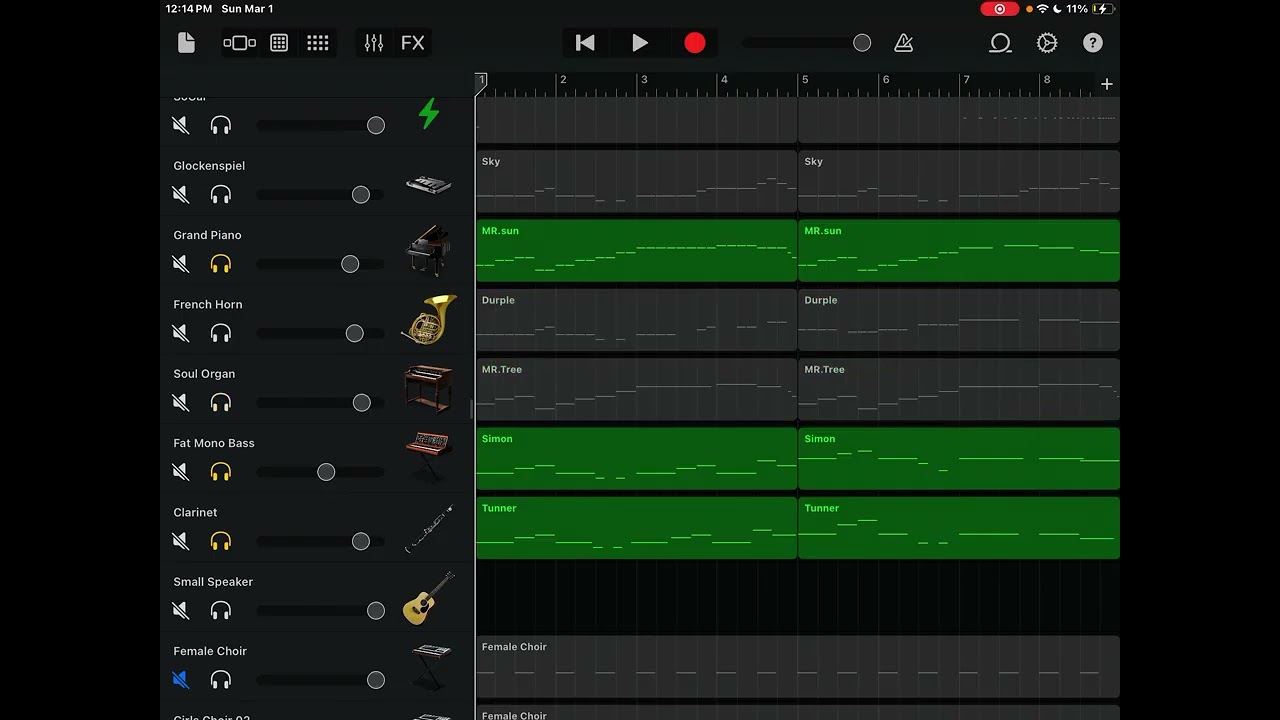Viewport: 1280px width, 720px height.
Task: Select the Sky region starting at bar 5
Action: point(959,181)
